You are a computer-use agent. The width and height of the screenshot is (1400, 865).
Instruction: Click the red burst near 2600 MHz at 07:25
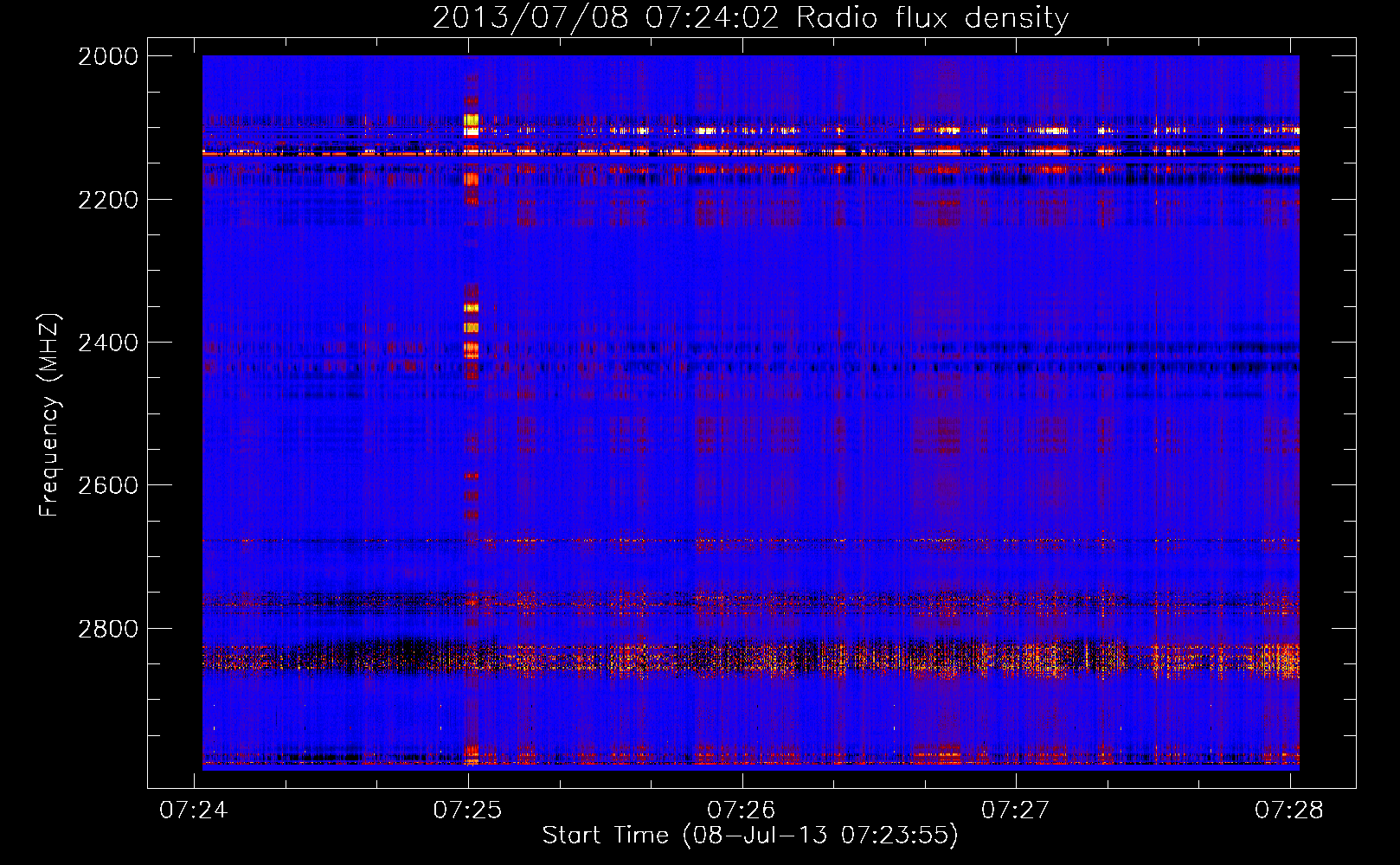click(471, 476)
